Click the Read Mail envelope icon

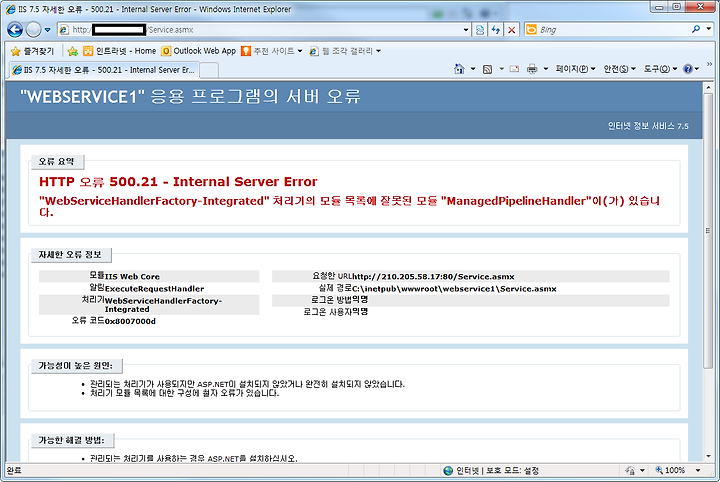tap(515, 69)
